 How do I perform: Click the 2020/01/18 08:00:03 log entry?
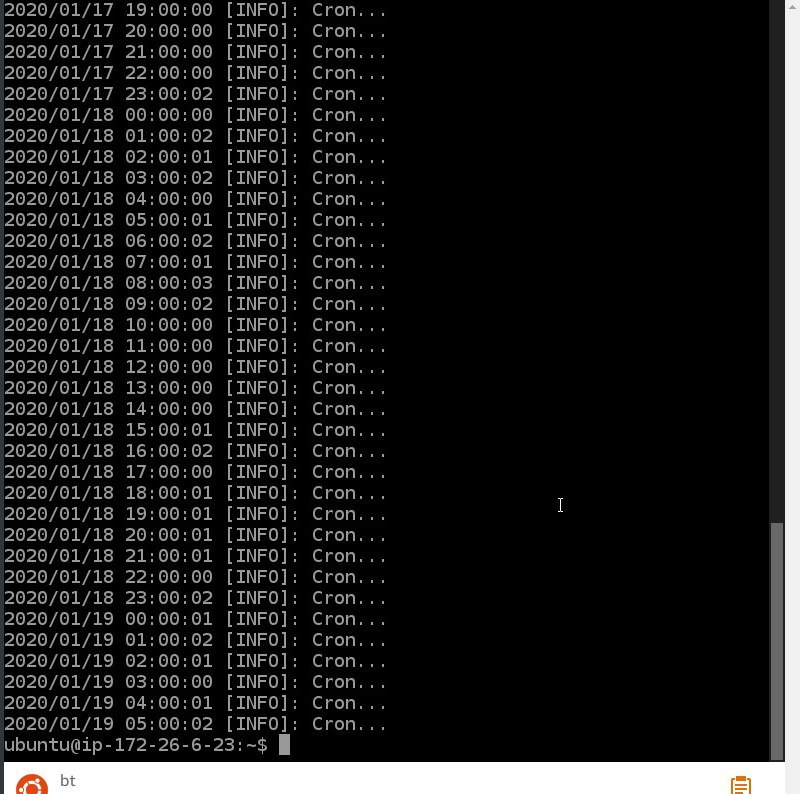(x=195, y=283)
